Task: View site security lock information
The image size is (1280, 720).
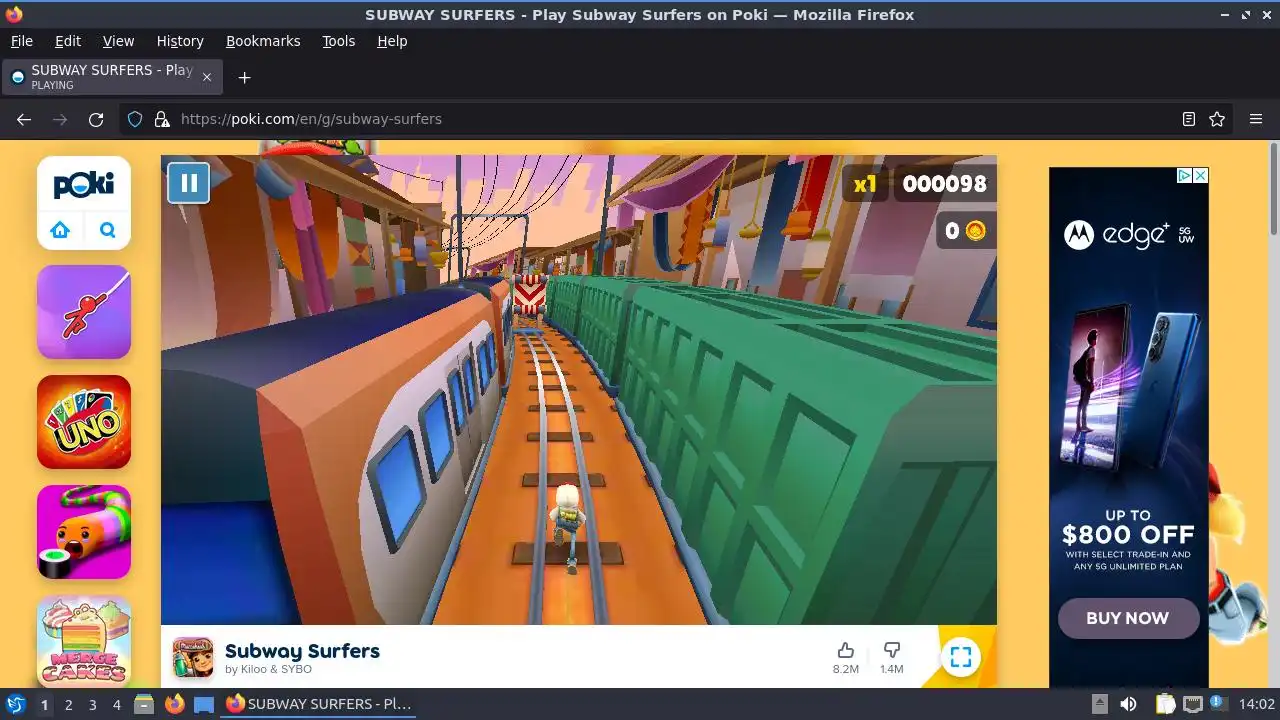Action: [162, 119]
